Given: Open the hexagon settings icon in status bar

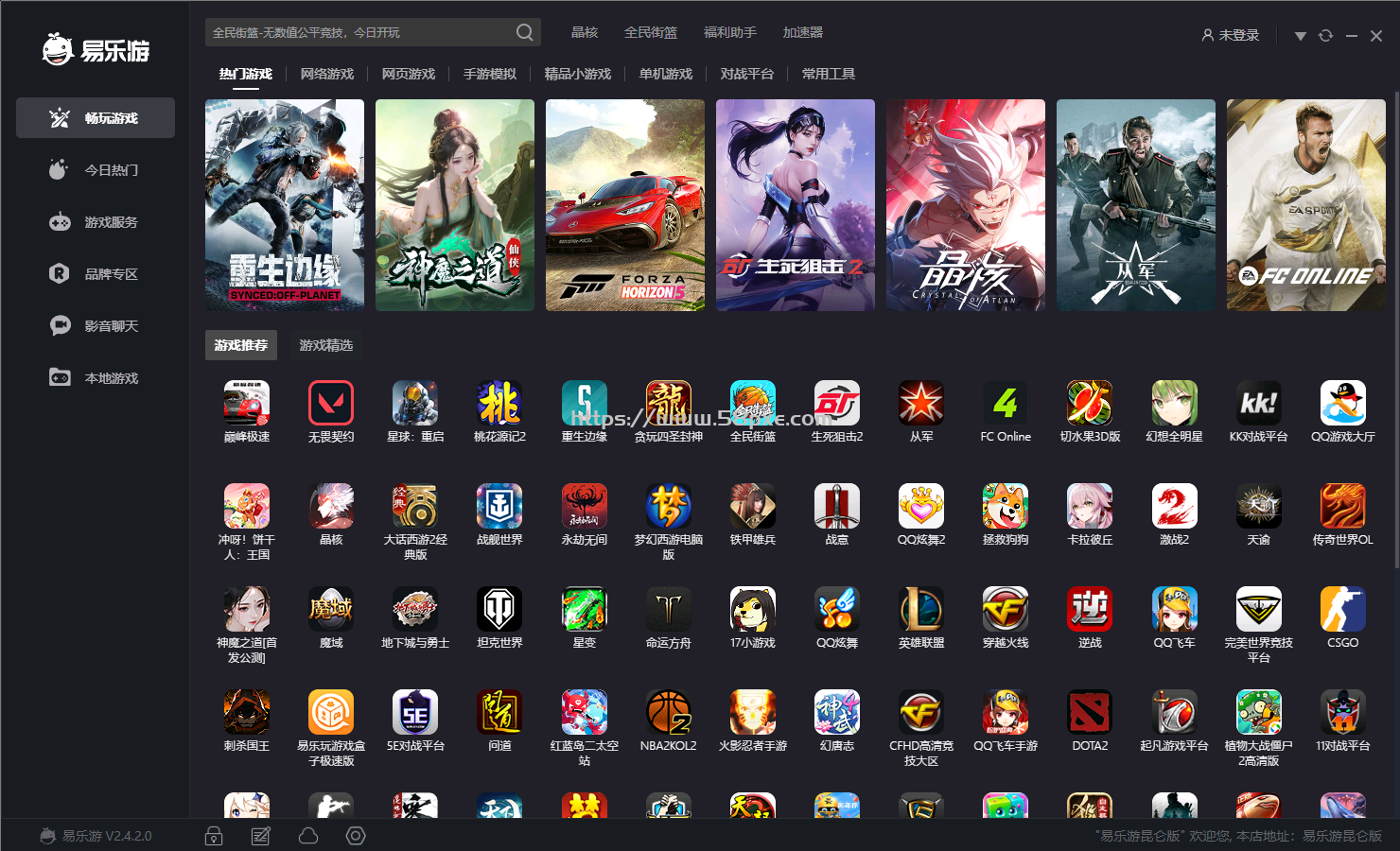Looking at the screenshot, I should [x=356, y=836].
